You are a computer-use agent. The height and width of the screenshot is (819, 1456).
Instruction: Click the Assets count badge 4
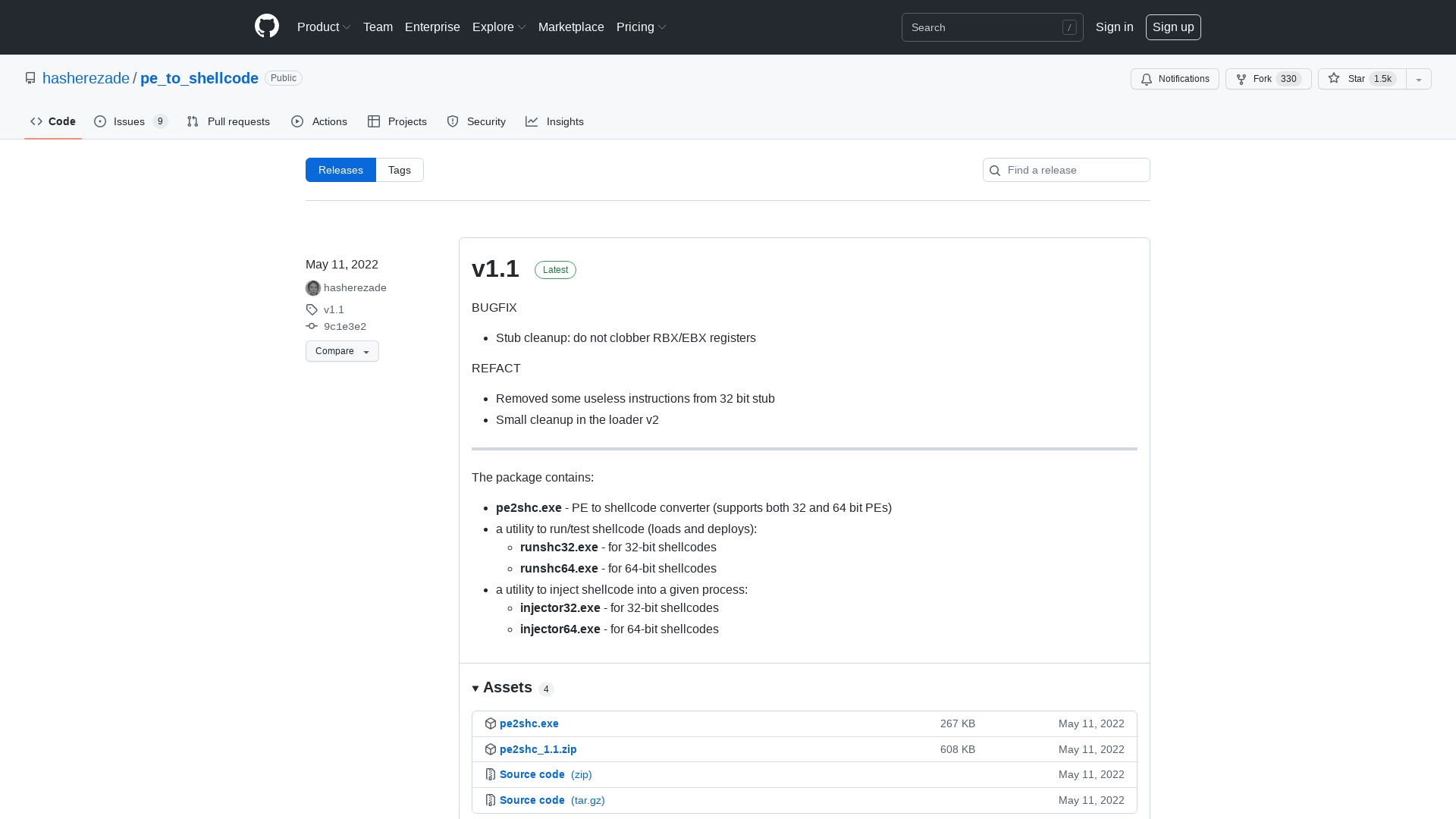click(546, 689)
